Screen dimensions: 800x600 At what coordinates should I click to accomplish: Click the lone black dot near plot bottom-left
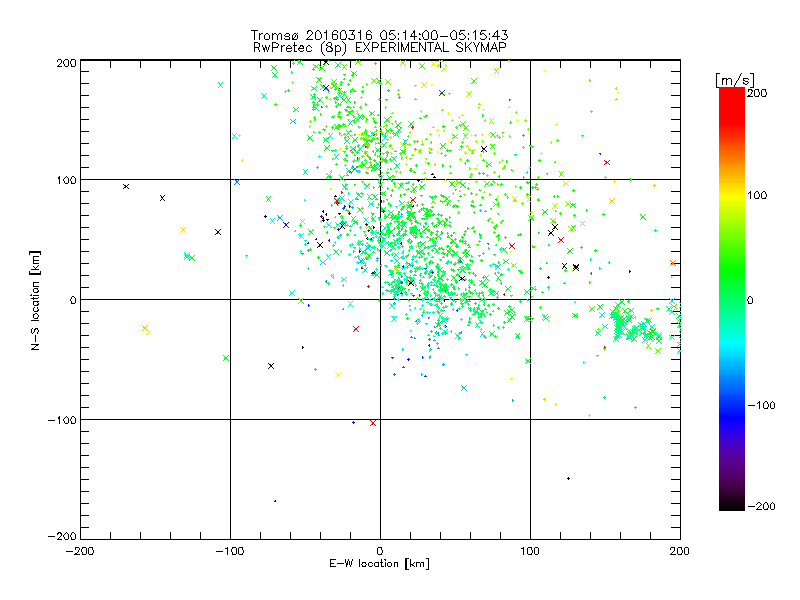tap(275, 501)
